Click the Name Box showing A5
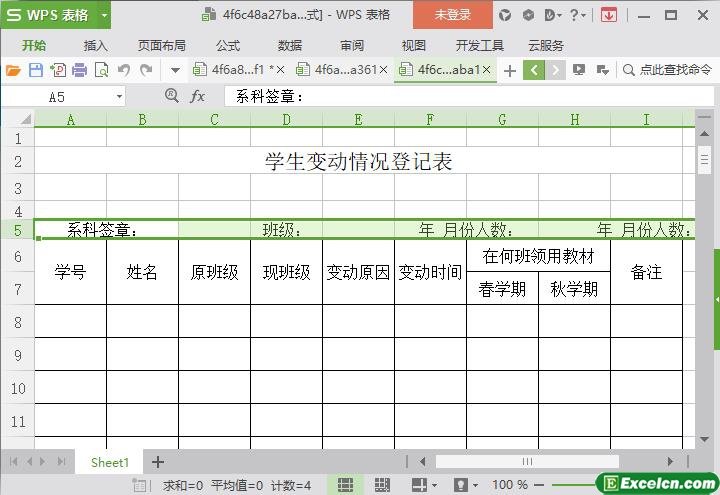 coord(57,97)
